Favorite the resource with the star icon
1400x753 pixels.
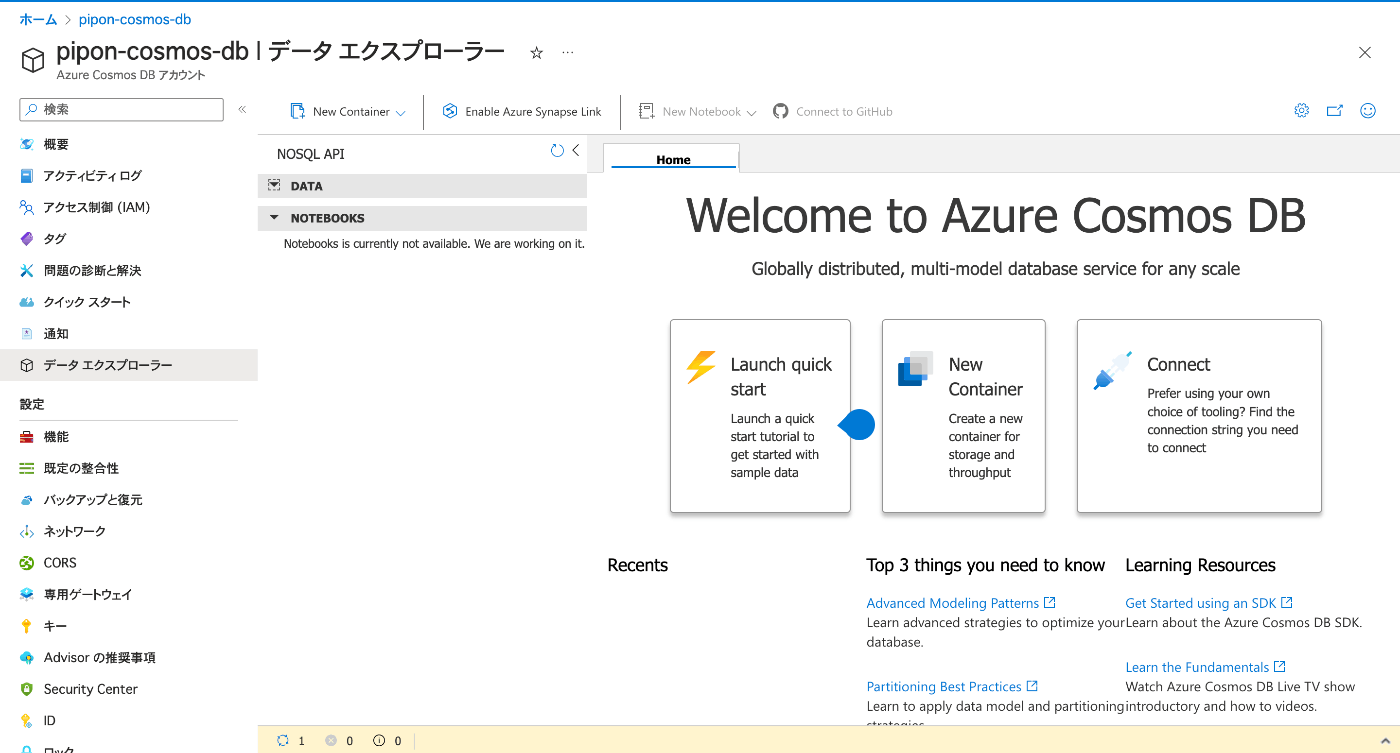tap(536, 53)
